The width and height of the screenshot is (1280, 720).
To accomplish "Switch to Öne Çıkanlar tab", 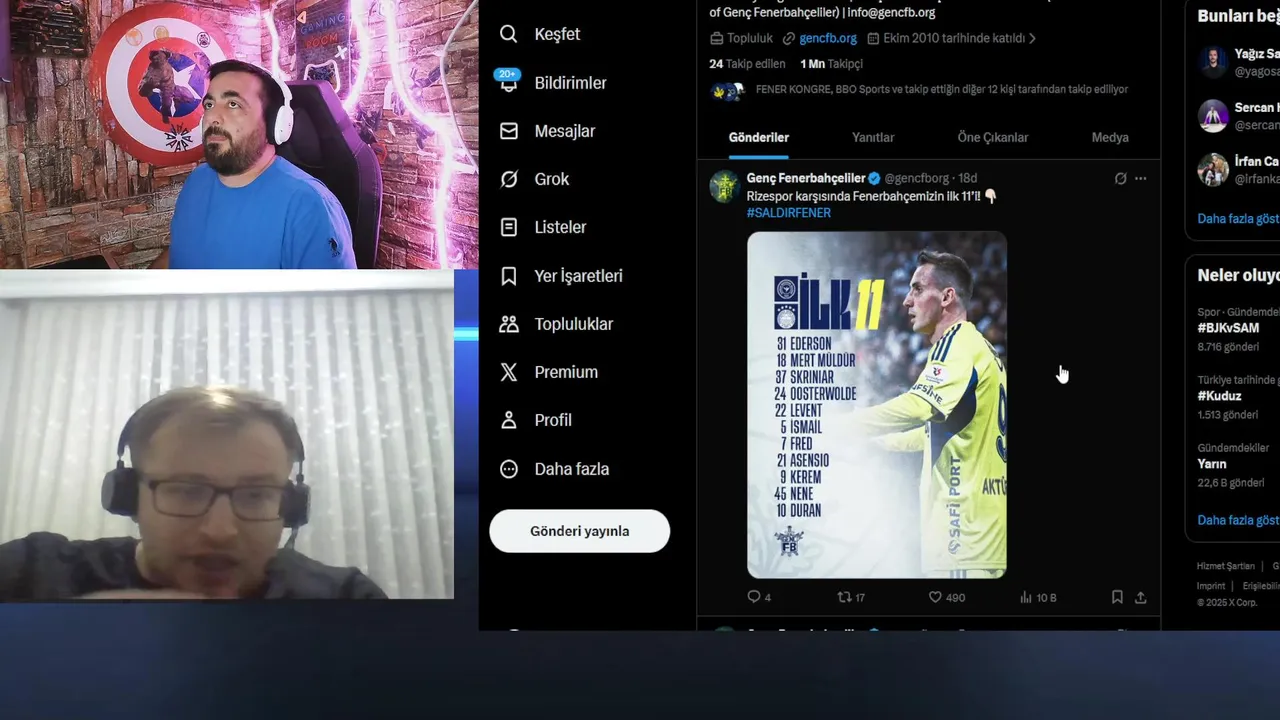I will [993, 137].
